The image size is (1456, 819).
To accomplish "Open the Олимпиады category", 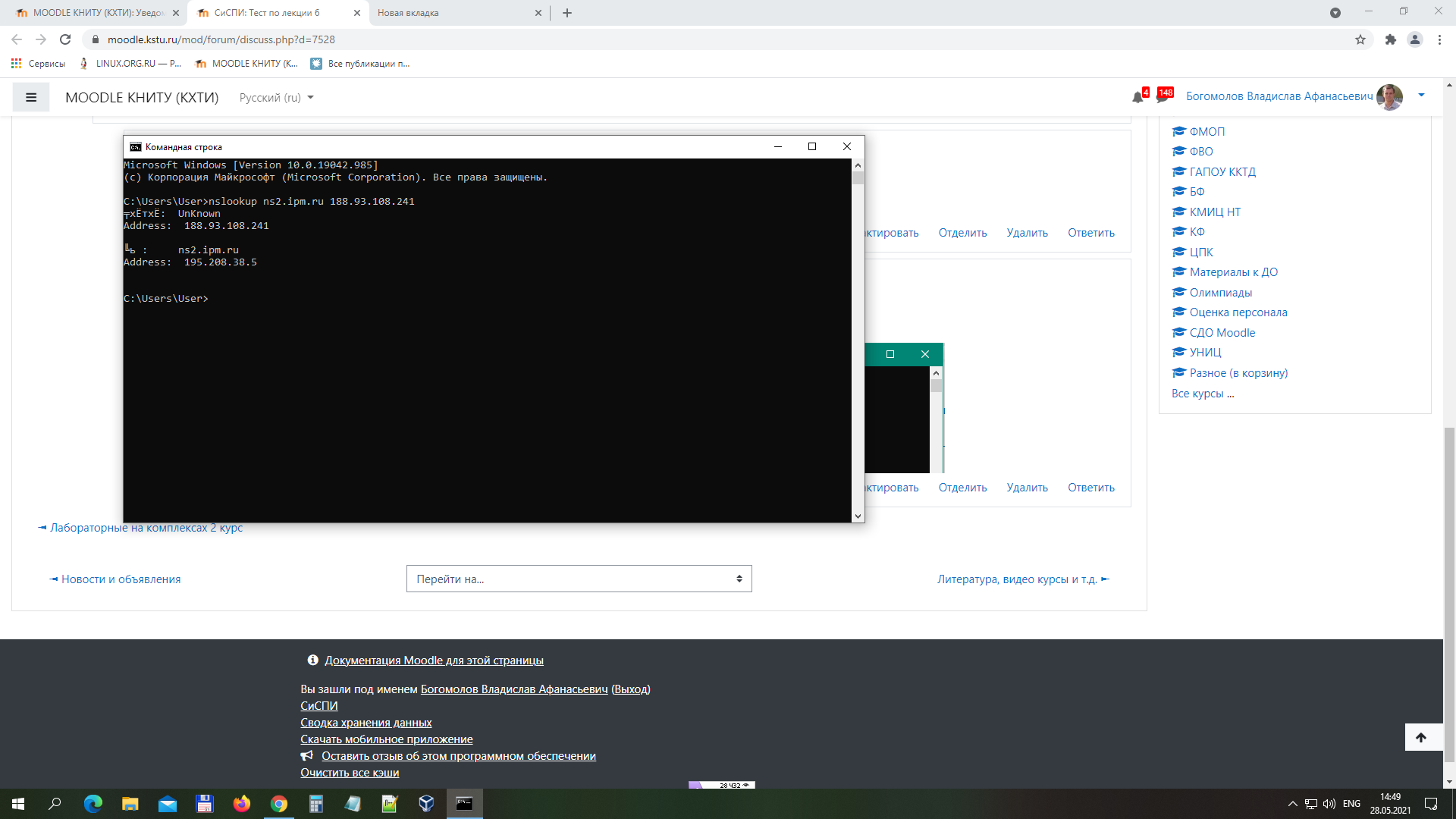I will coord(1220,293).
